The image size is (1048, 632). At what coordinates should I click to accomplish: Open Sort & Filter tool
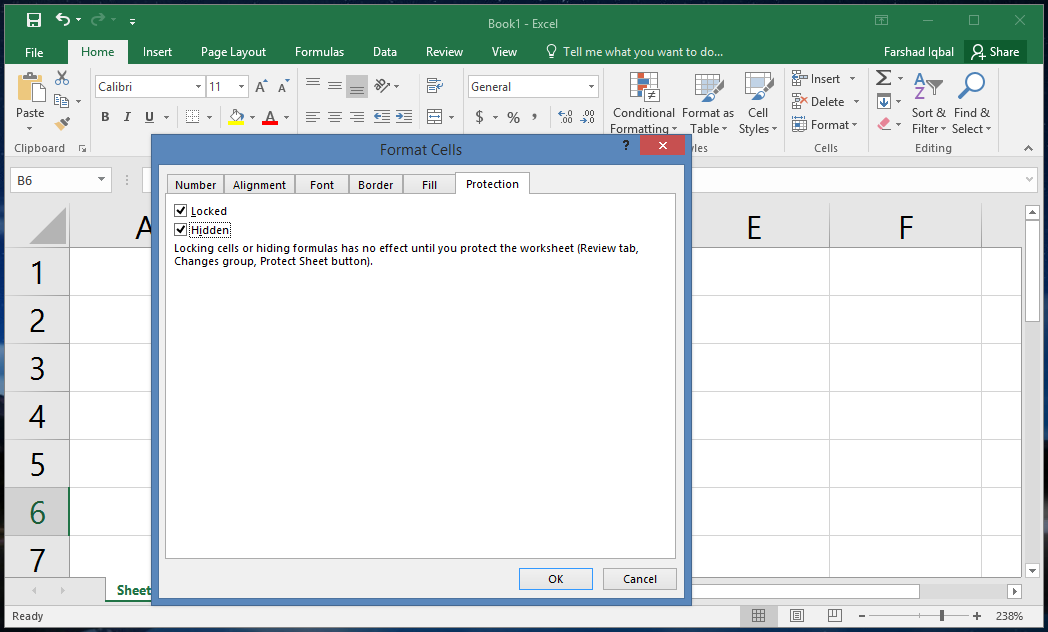(928, 103)
